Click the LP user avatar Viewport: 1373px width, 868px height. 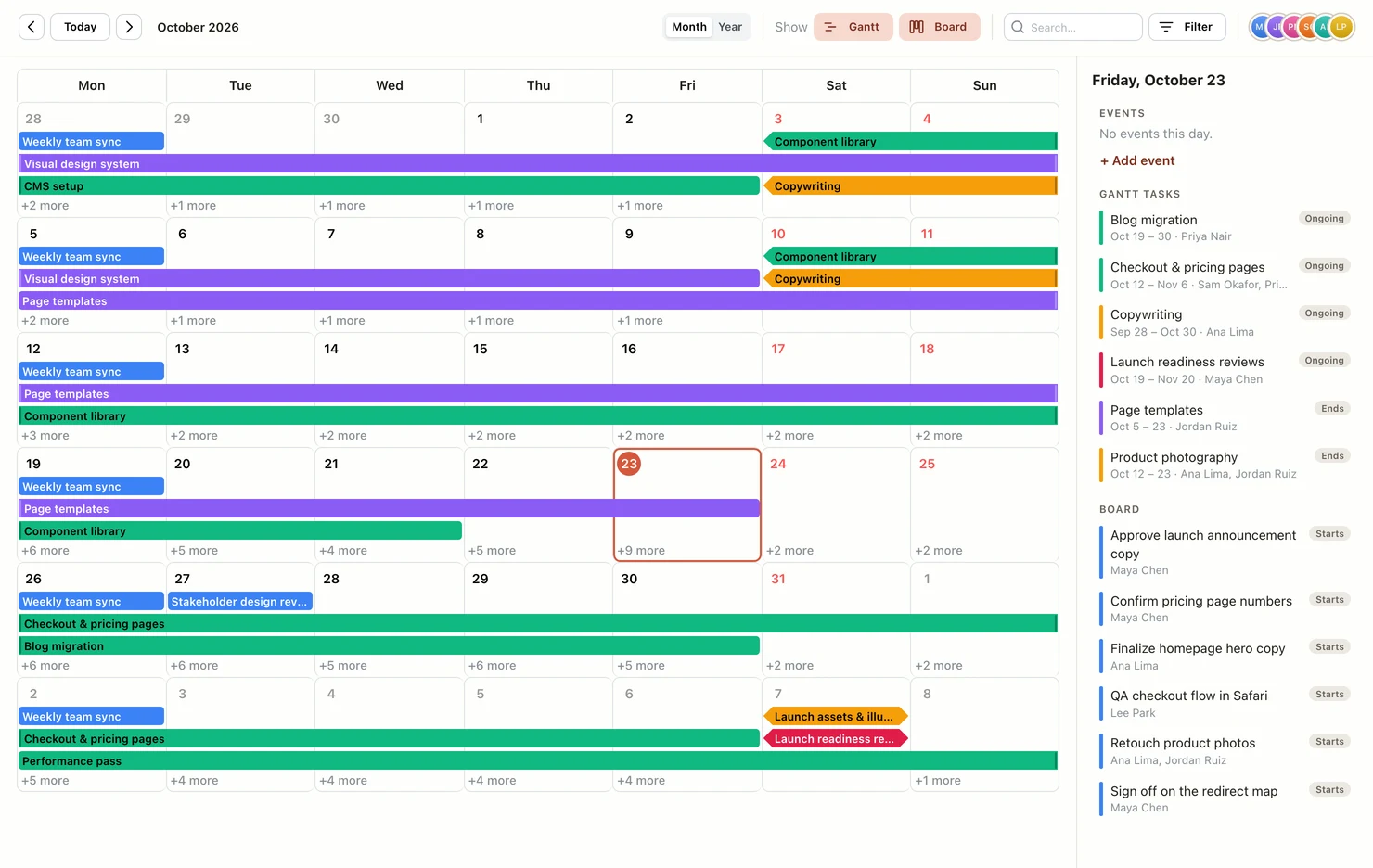(x=1341, y=27)
